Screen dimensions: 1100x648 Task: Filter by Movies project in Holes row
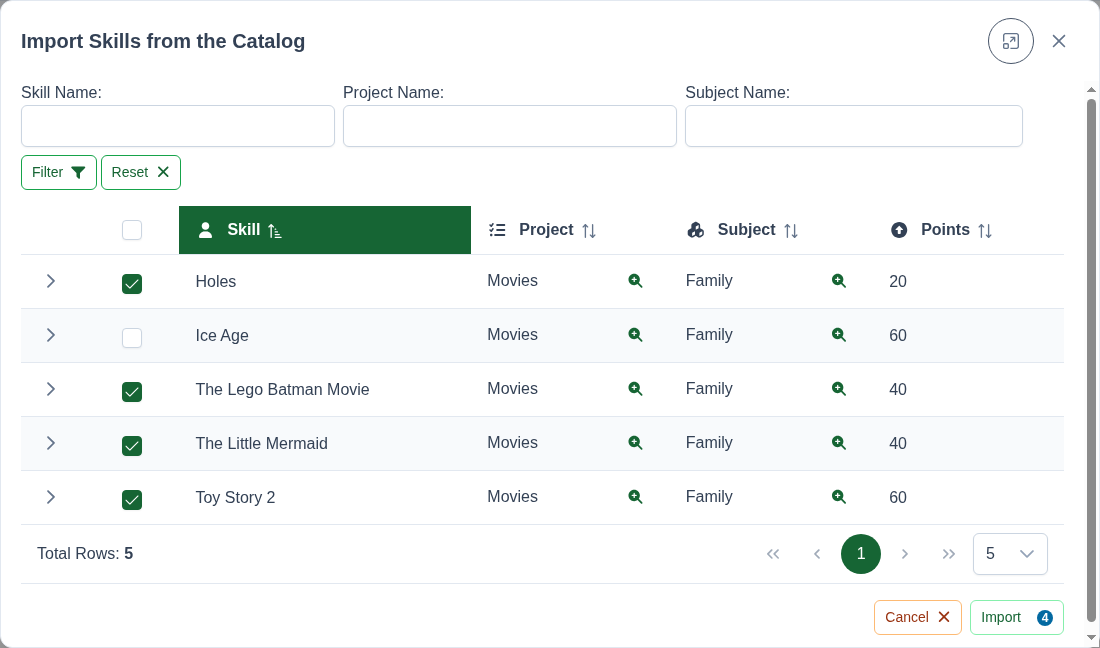coord(636,281)
